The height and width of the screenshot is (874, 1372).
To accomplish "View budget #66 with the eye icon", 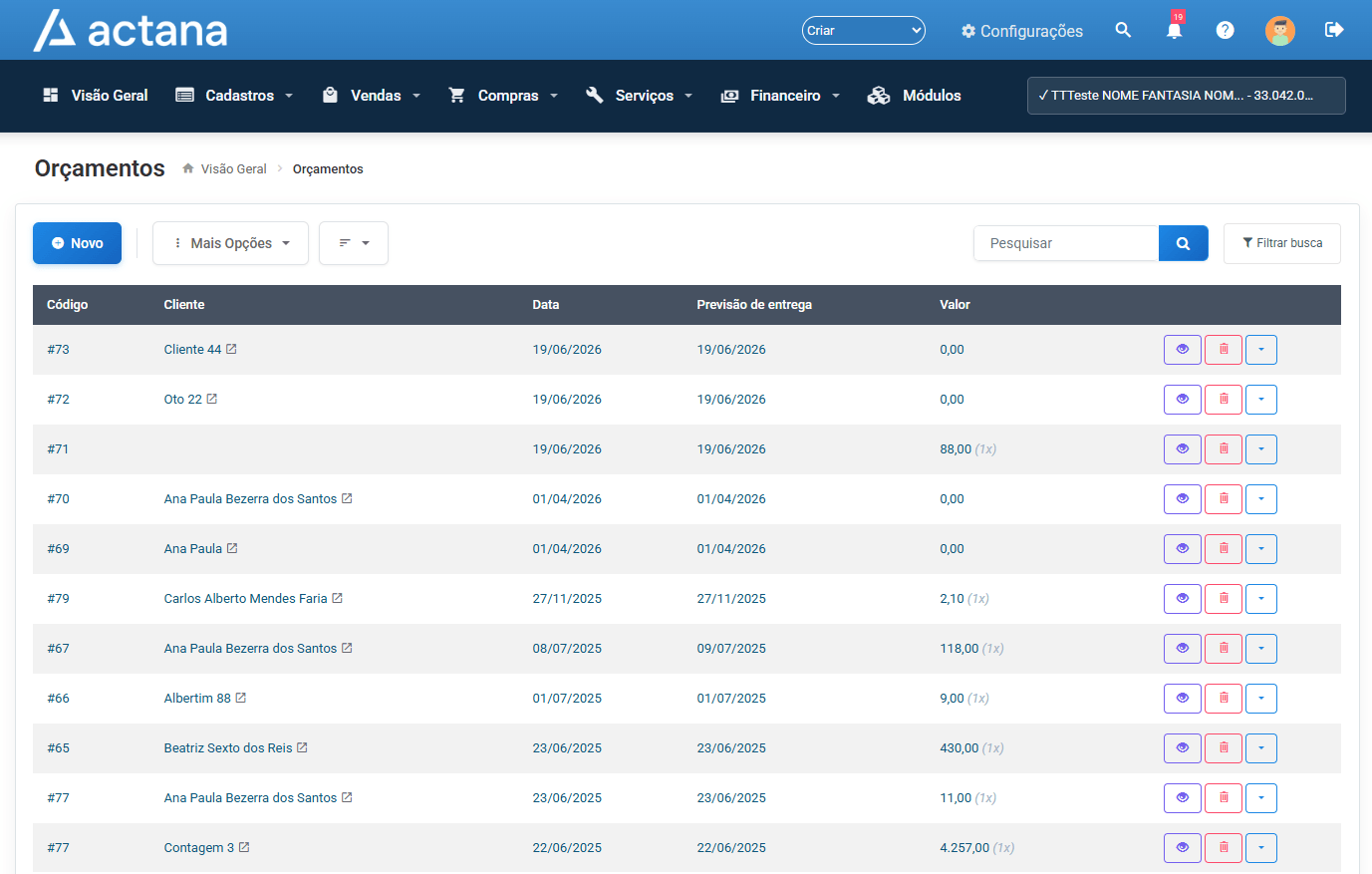I will [1183, 699].
